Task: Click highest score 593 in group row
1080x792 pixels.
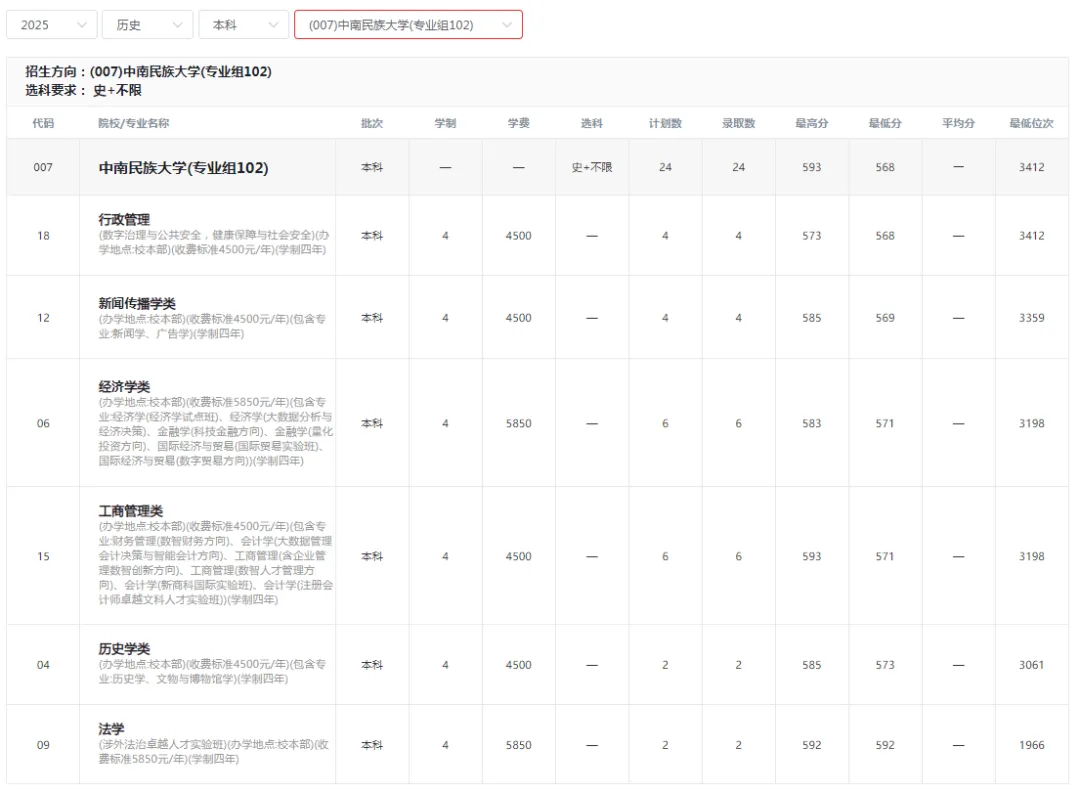Action: coord(812,167)
